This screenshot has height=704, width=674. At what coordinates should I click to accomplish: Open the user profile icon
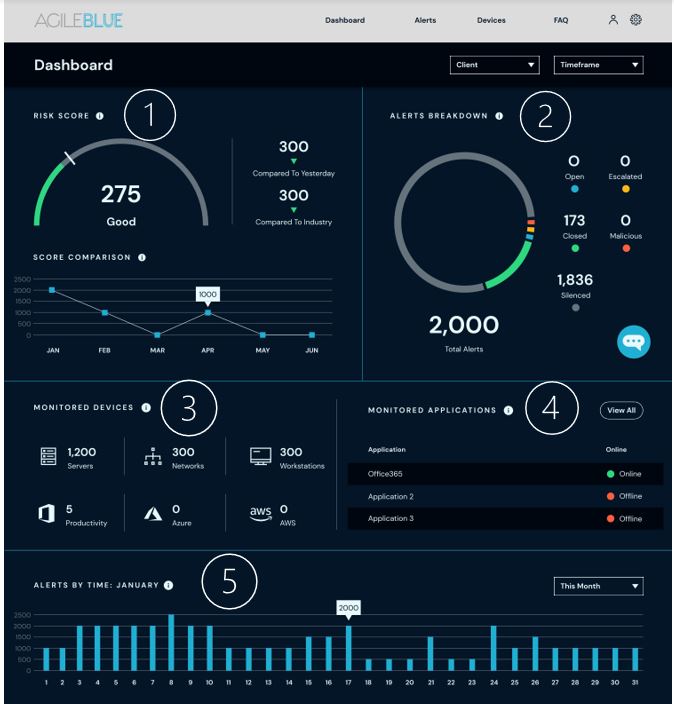coord(613,20)
